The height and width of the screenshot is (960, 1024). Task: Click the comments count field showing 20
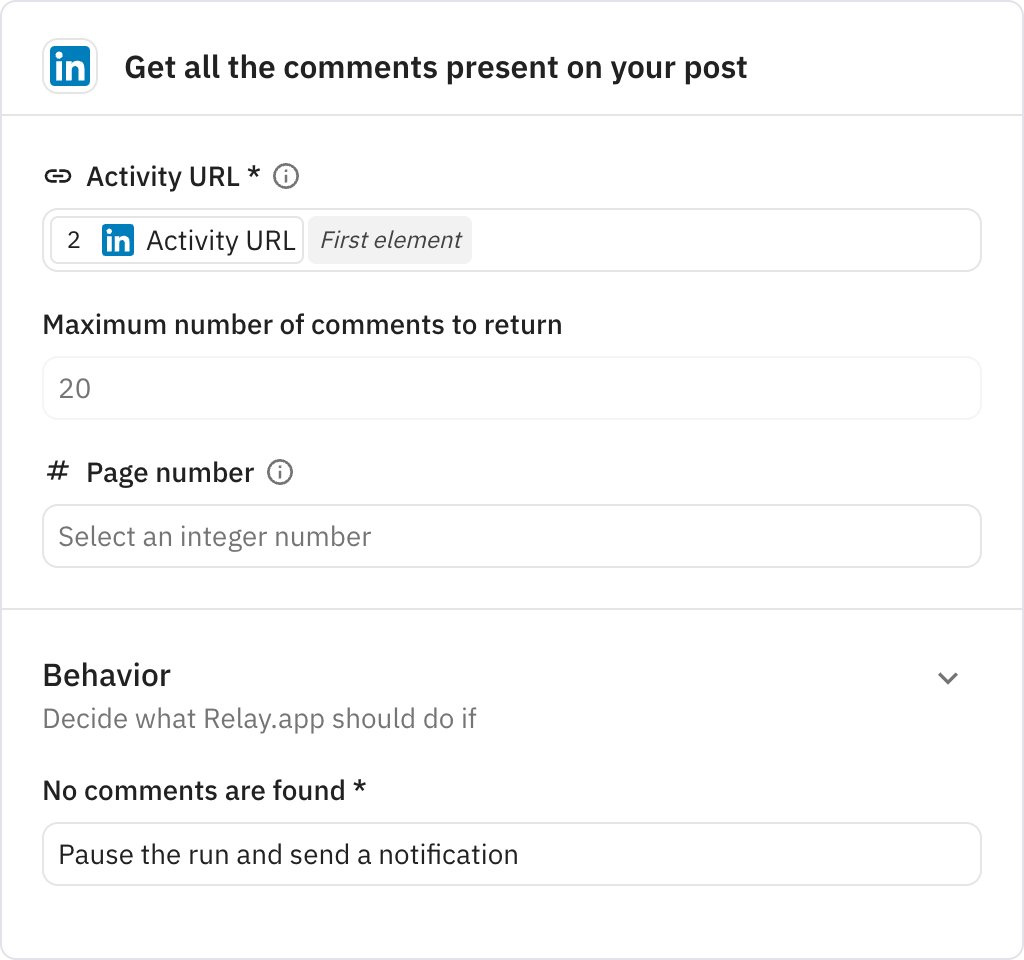(x=512, y=388)
